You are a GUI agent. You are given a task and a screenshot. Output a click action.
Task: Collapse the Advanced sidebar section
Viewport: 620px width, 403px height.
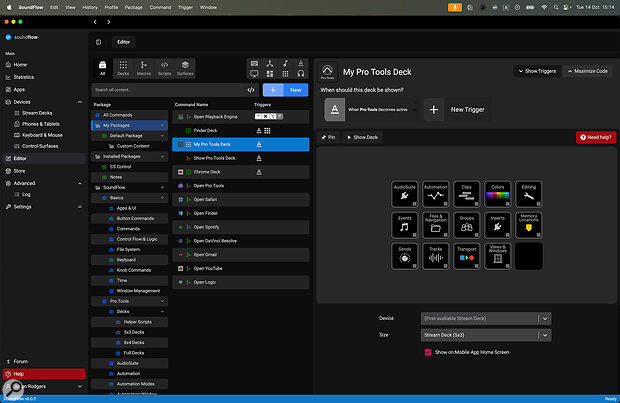click(x=80, y=184)
